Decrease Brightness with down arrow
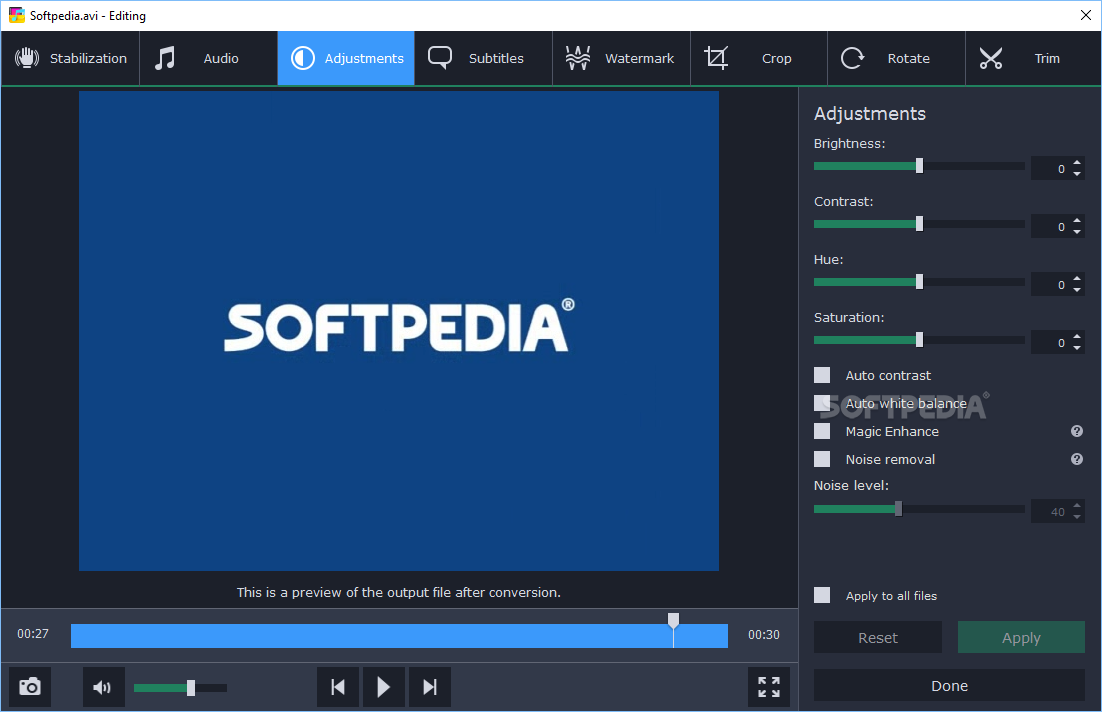The image size is (1102, 712). coord(1077,174)
